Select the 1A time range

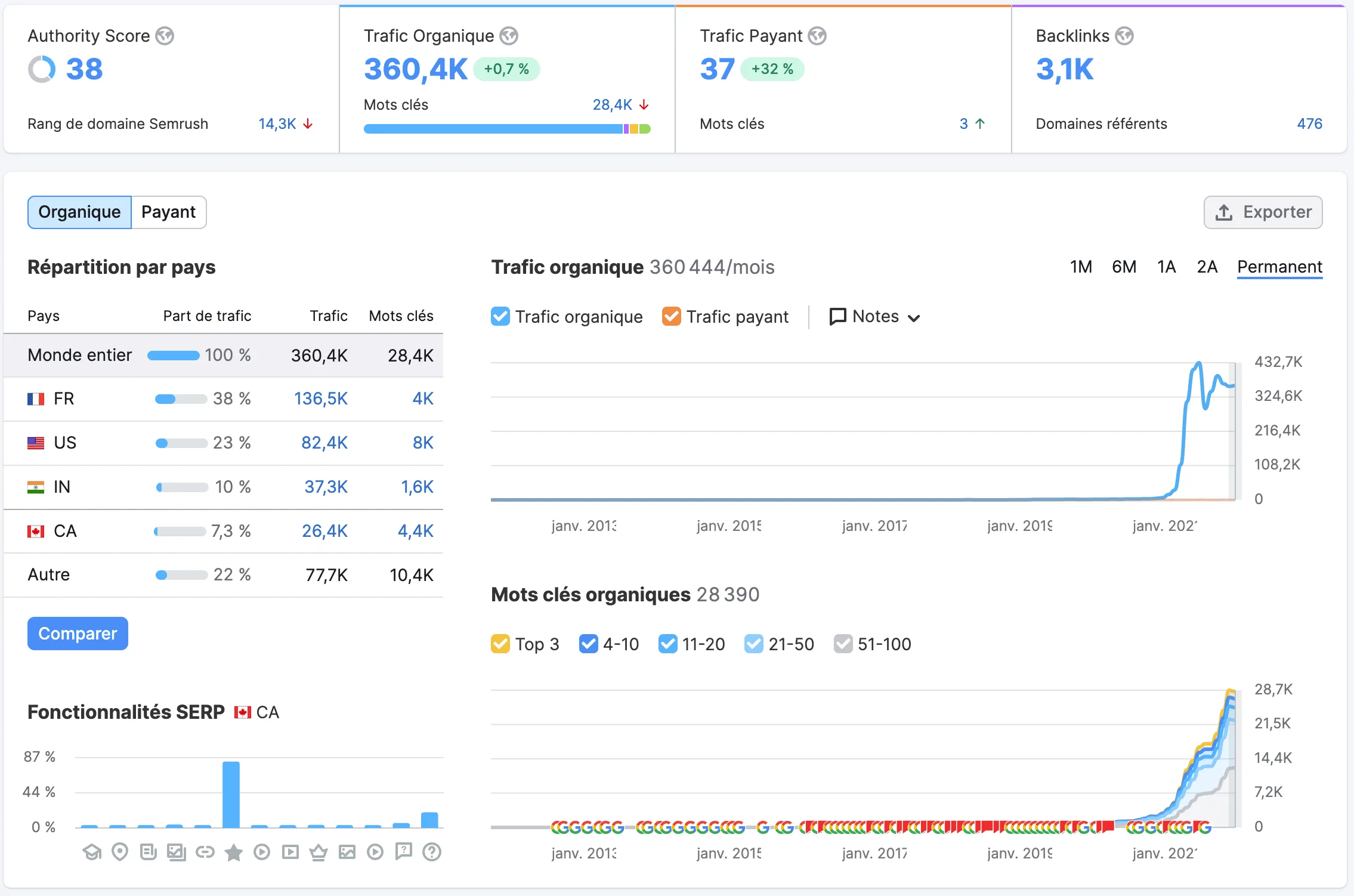[x=1166, y=267]
